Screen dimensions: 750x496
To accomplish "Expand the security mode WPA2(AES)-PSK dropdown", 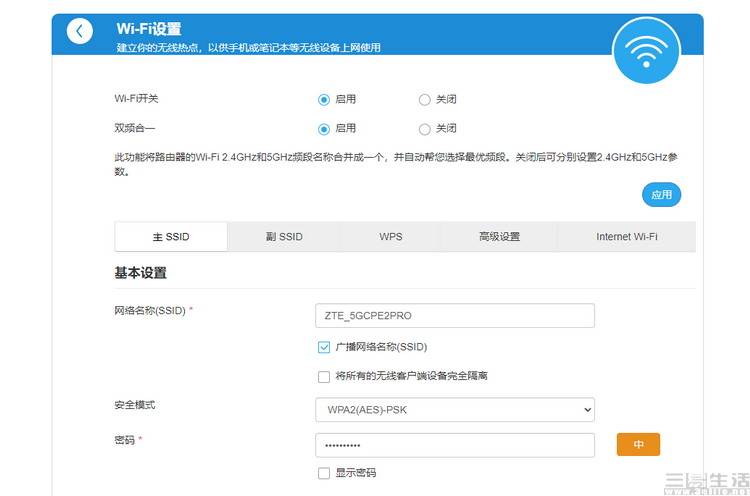I will click(454, 410).
